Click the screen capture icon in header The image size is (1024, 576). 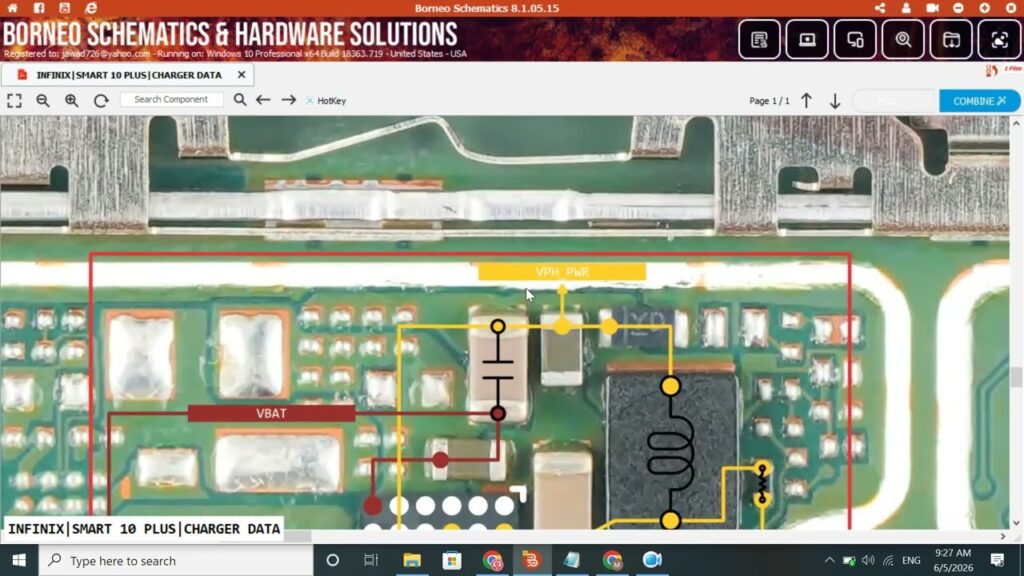tap(999, 40)
